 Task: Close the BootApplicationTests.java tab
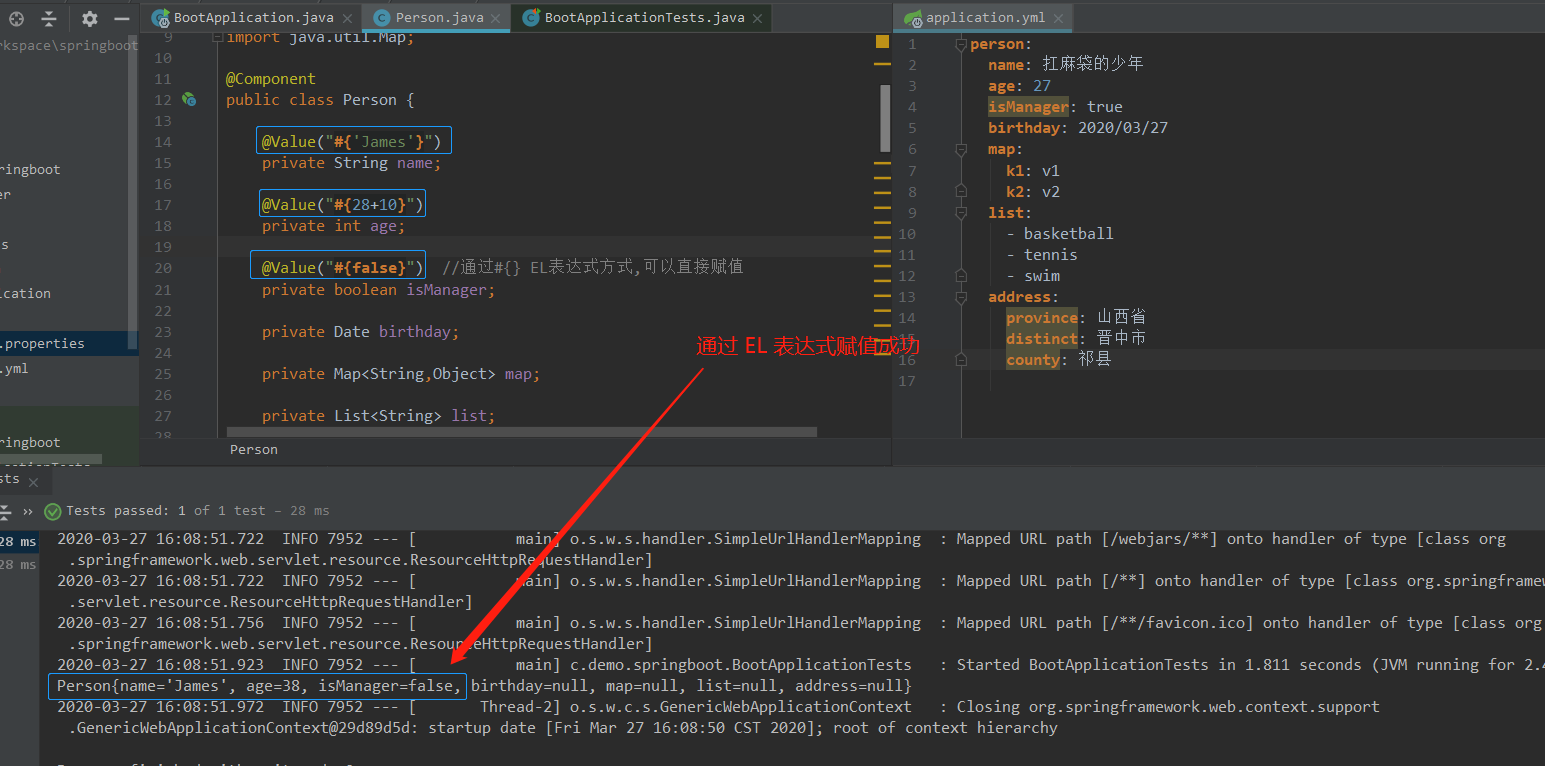point(758,18)
